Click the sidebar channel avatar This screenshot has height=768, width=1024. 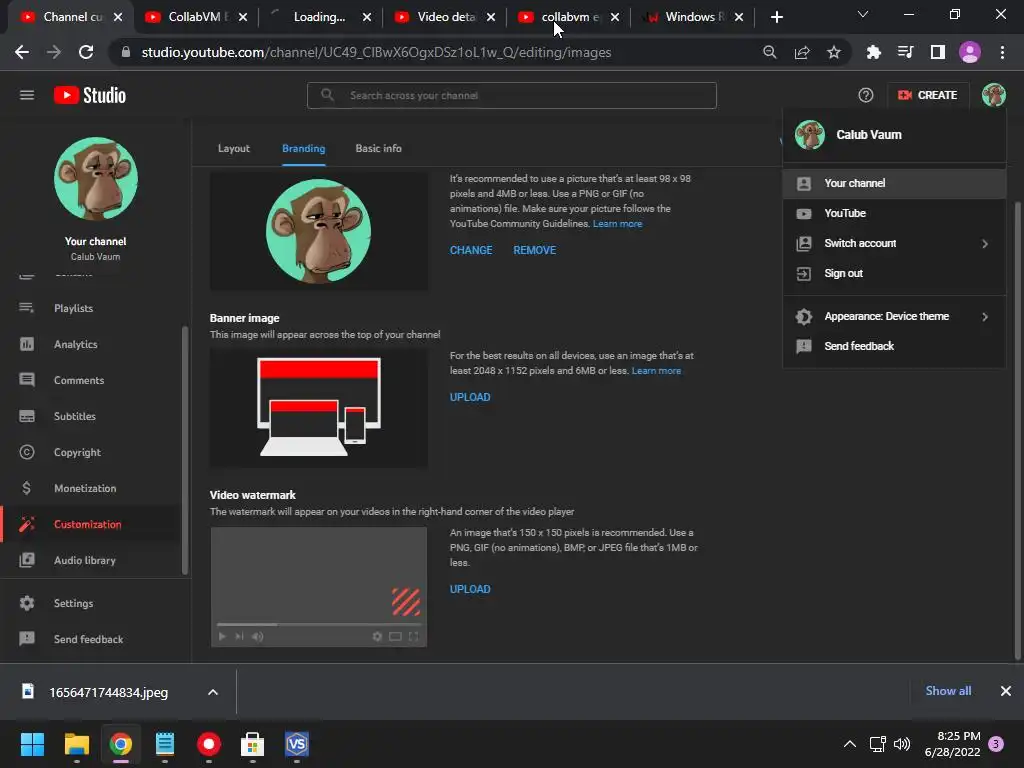[96, 179]
